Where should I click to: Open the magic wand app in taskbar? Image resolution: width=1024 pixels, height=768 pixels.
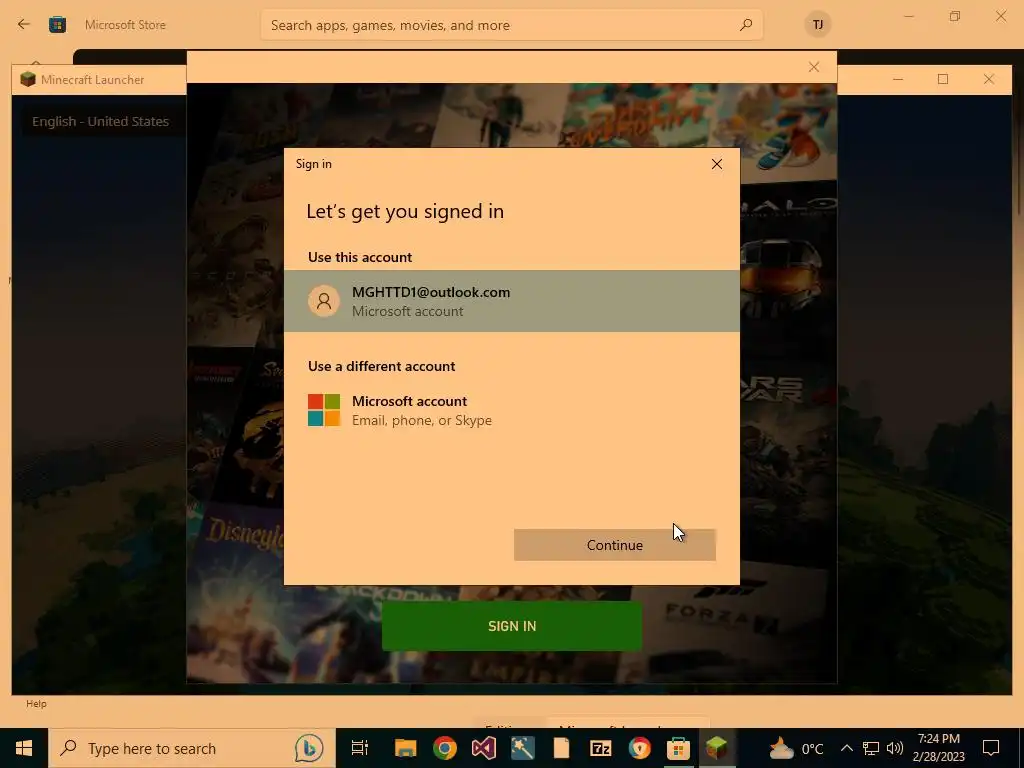coord(522,748)
